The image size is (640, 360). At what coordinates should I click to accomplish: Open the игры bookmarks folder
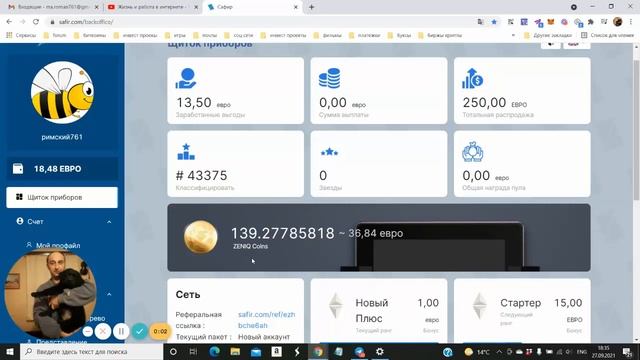point(176,36)
